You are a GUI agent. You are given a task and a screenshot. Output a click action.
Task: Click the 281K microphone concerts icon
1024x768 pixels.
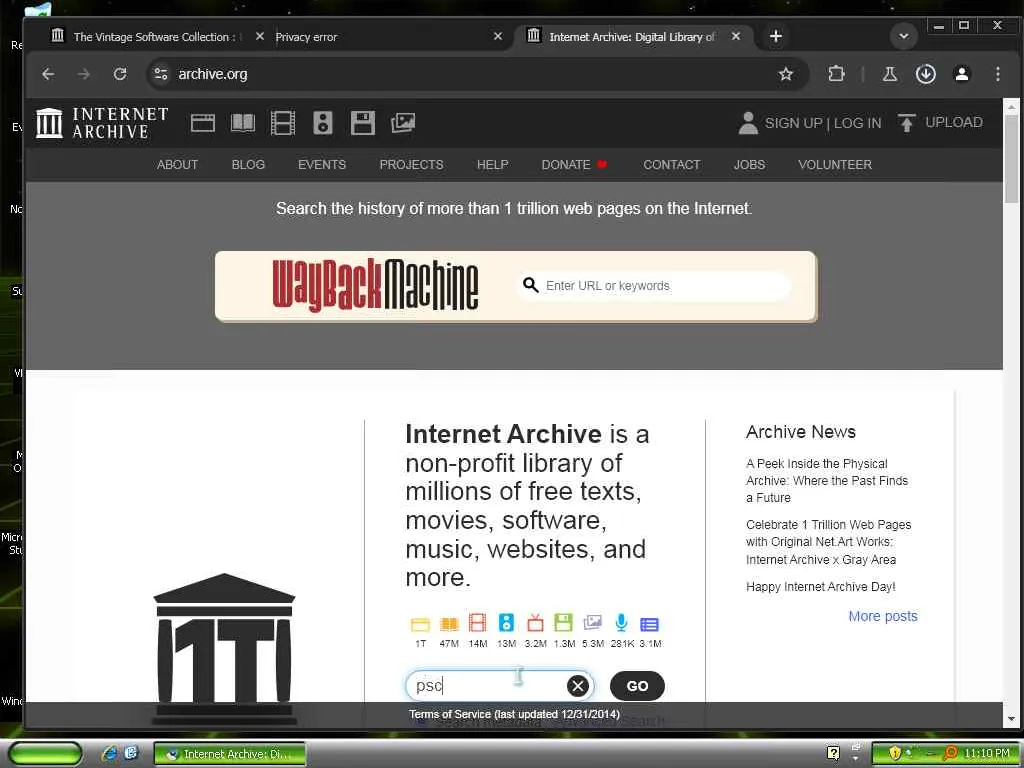pyautogui.click(x=621, y=622)
